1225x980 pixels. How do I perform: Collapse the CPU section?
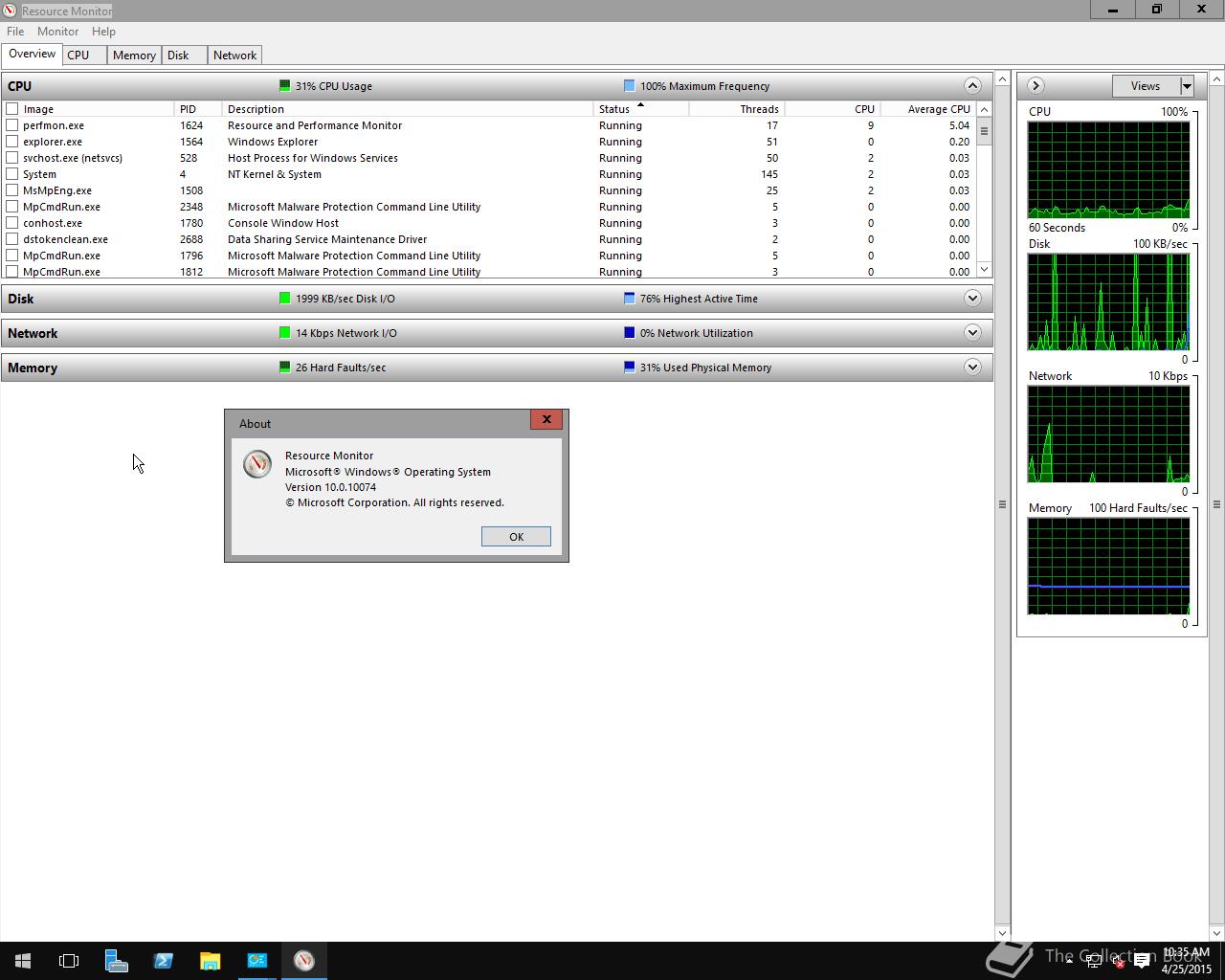pos(972,86)
